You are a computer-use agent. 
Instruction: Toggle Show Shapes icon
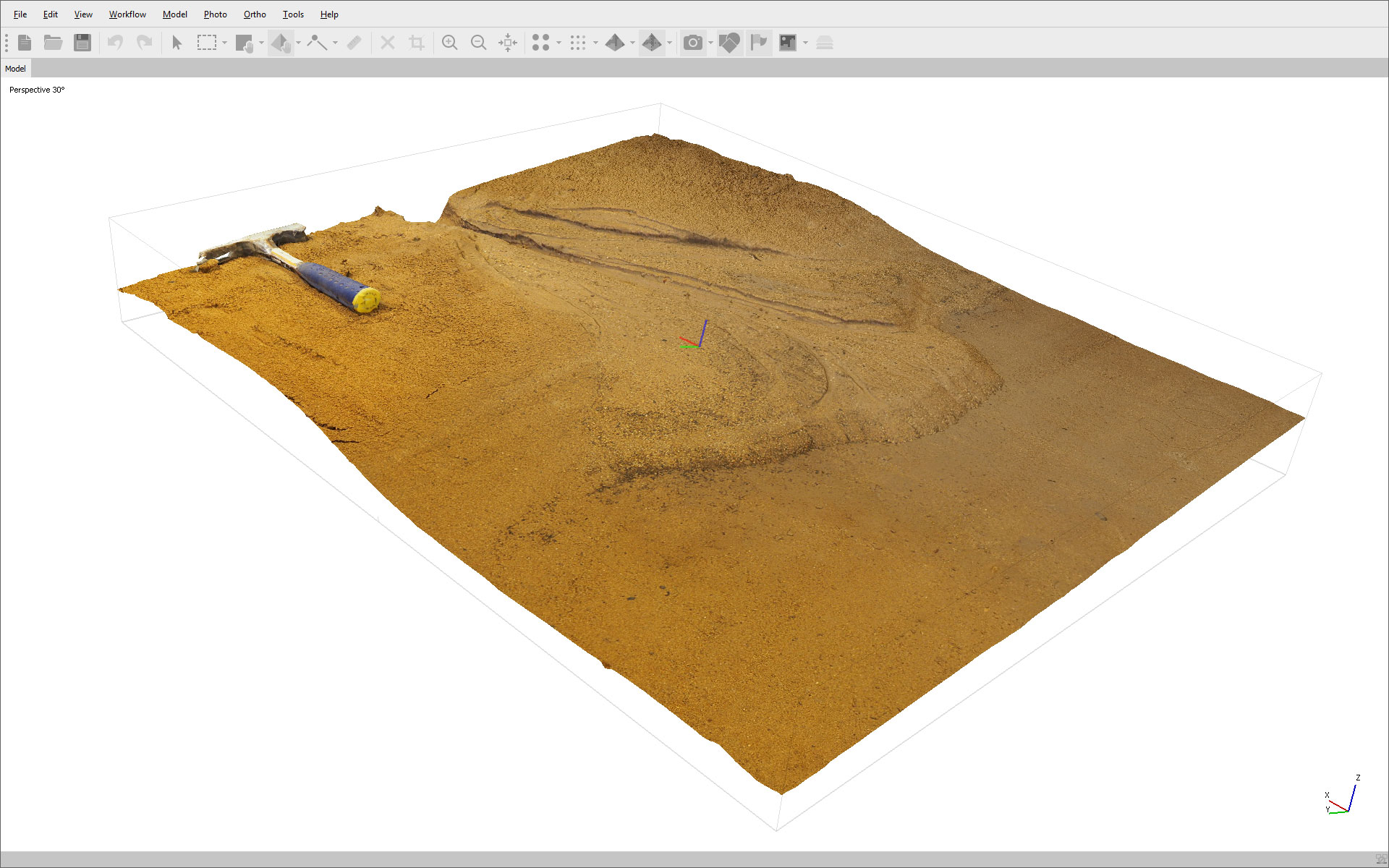tap(729, 43)
